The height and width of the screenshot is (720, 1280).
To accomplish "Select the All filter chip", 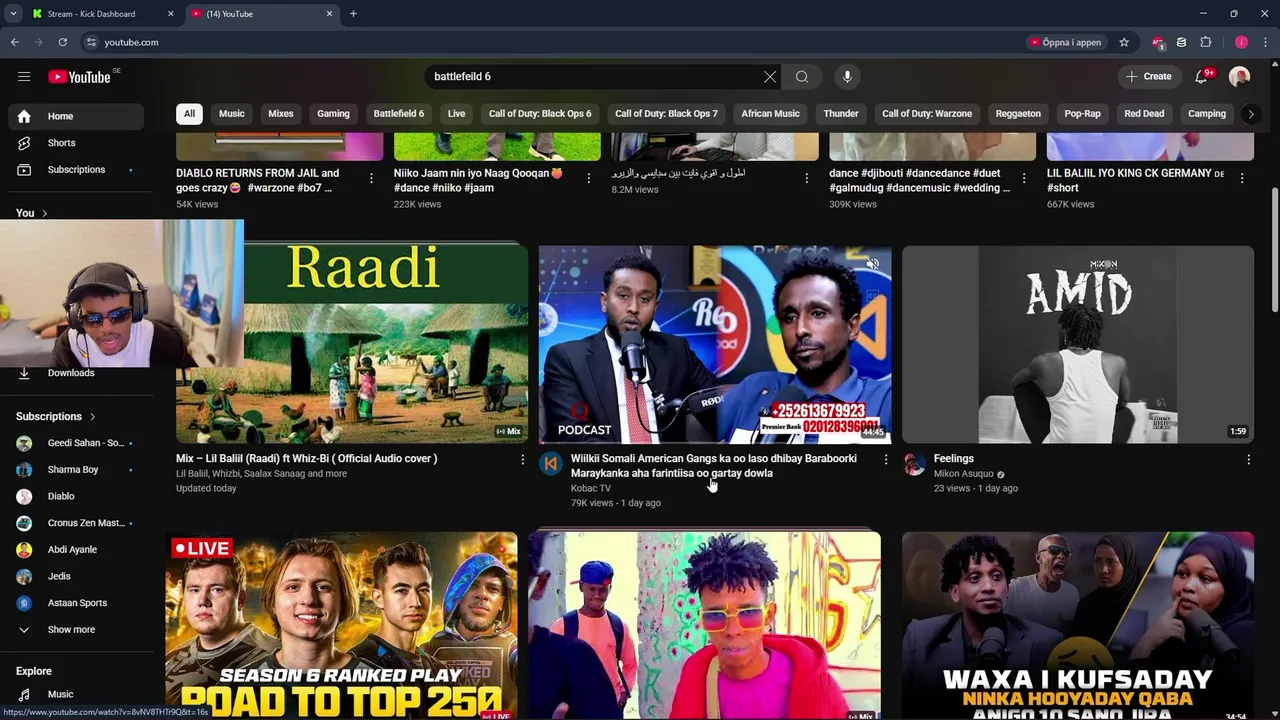I will [x=189, y=114].
